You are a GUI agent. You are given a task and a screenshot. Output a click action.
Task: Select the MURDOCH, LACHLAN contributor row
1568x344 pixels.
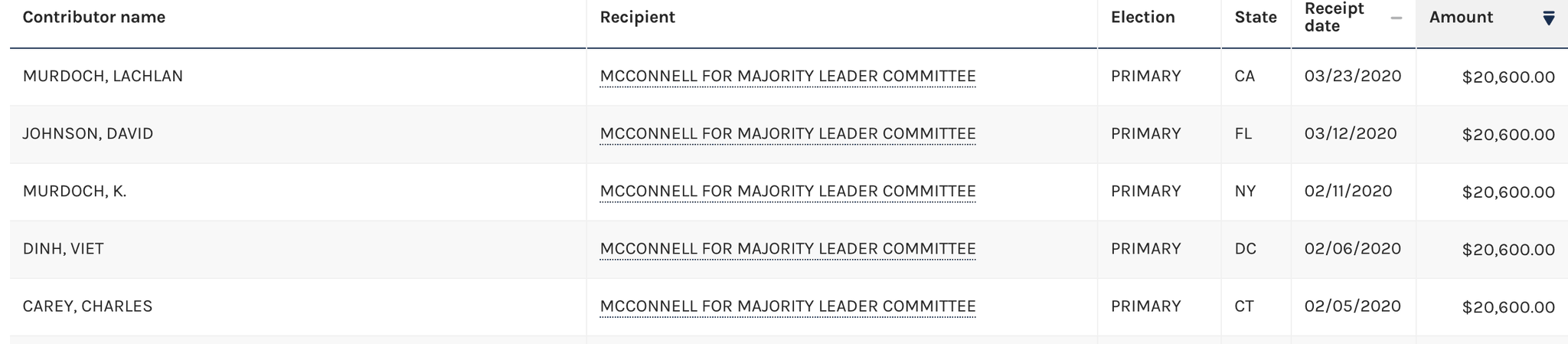(x=789, y=77)
